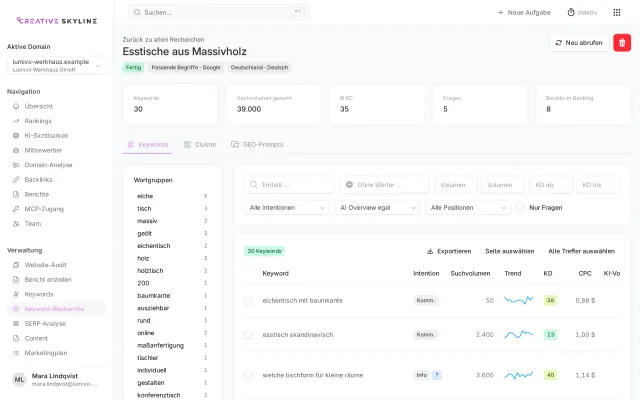Go back via Zurück zu allen Recherchen
The width and height of the screenshot is (640, 400).
163,40
